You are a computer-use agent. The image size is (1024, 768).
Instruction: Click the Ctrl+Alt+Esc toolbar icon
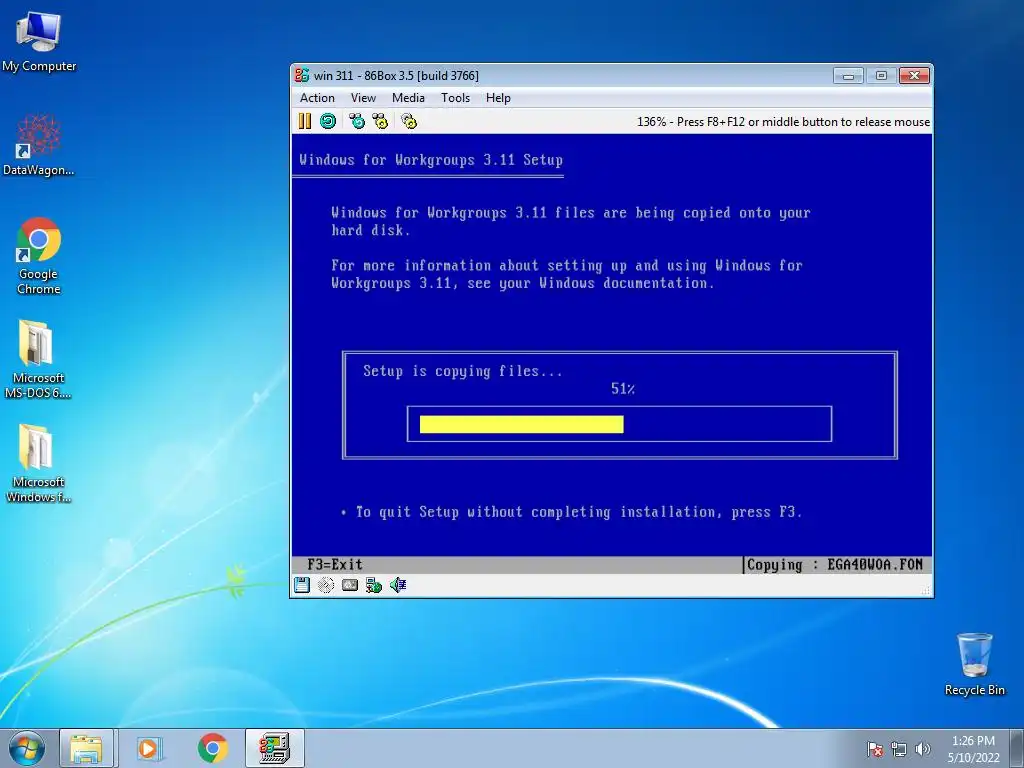pos(380,121)
